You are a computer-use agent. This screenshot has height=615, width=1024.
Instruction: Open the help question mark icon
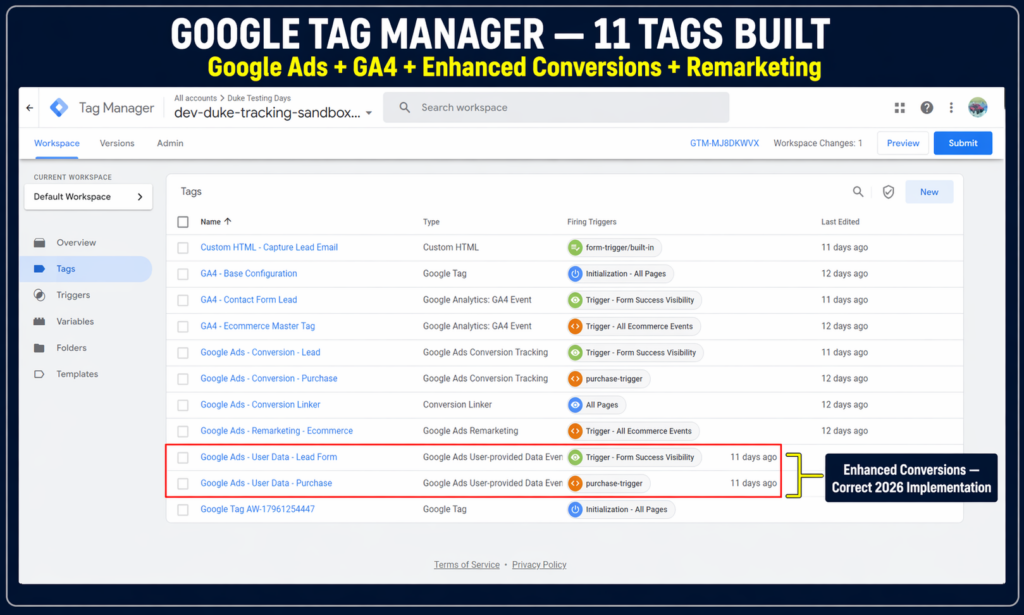926,108
